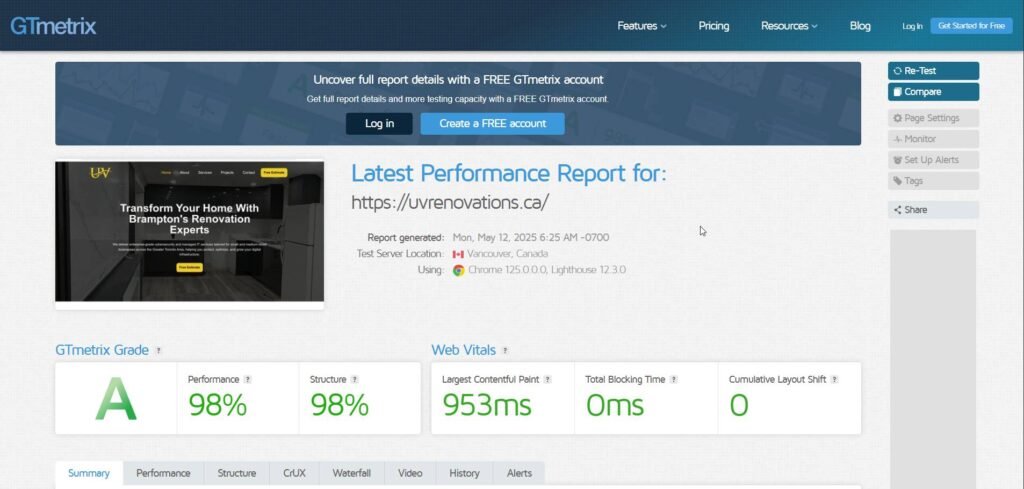
Task: Click the 98% Performance score
Action: [x=217, y=405]
